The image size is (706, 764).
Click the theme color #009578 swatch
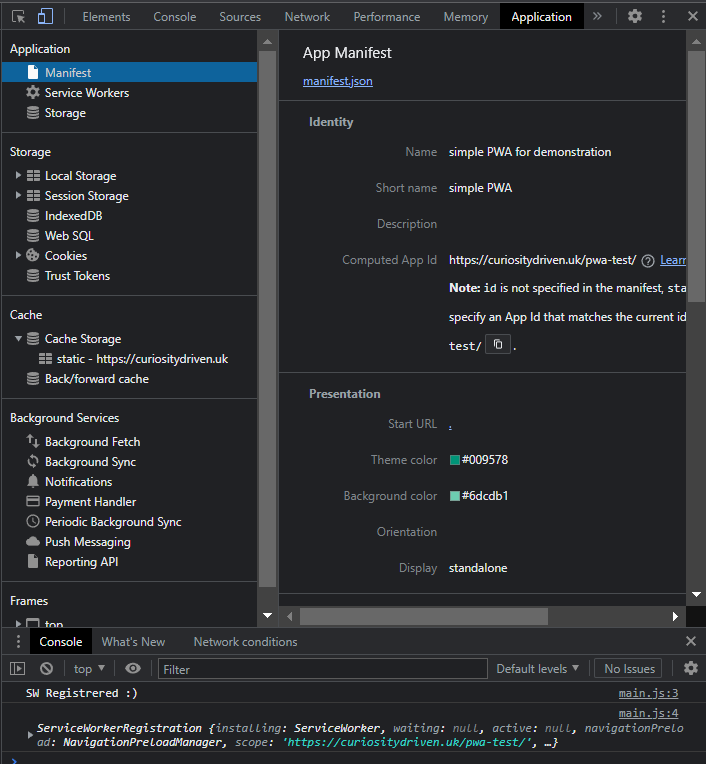(455, 460)
